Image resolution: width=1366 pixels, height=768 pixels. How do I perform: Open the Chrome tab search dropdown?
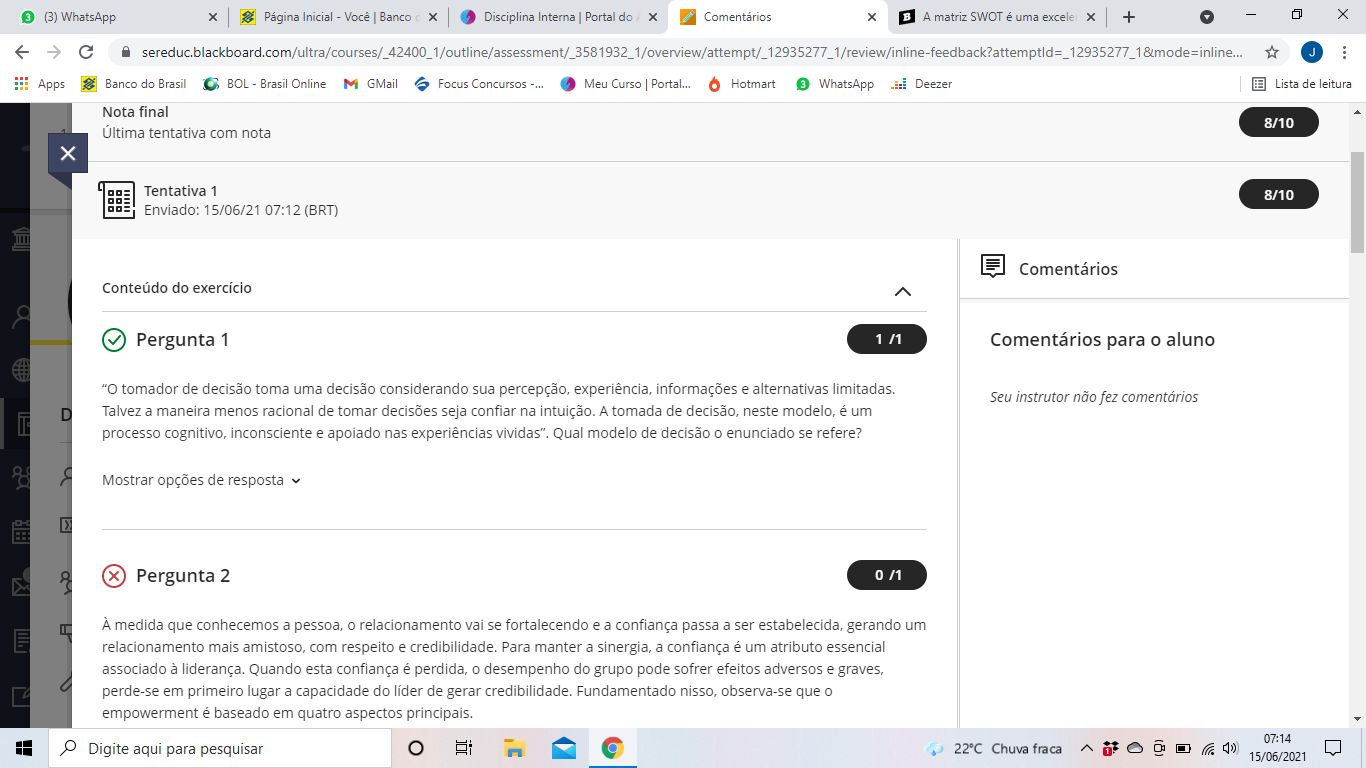[x=1207, y=17]
